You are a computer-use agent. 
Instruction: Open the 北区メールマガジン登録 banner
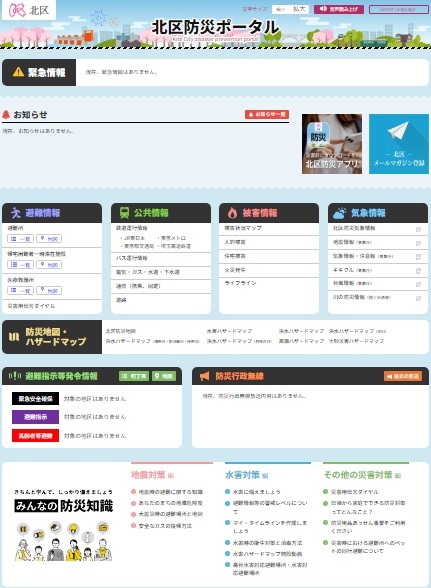pos(399,144)
